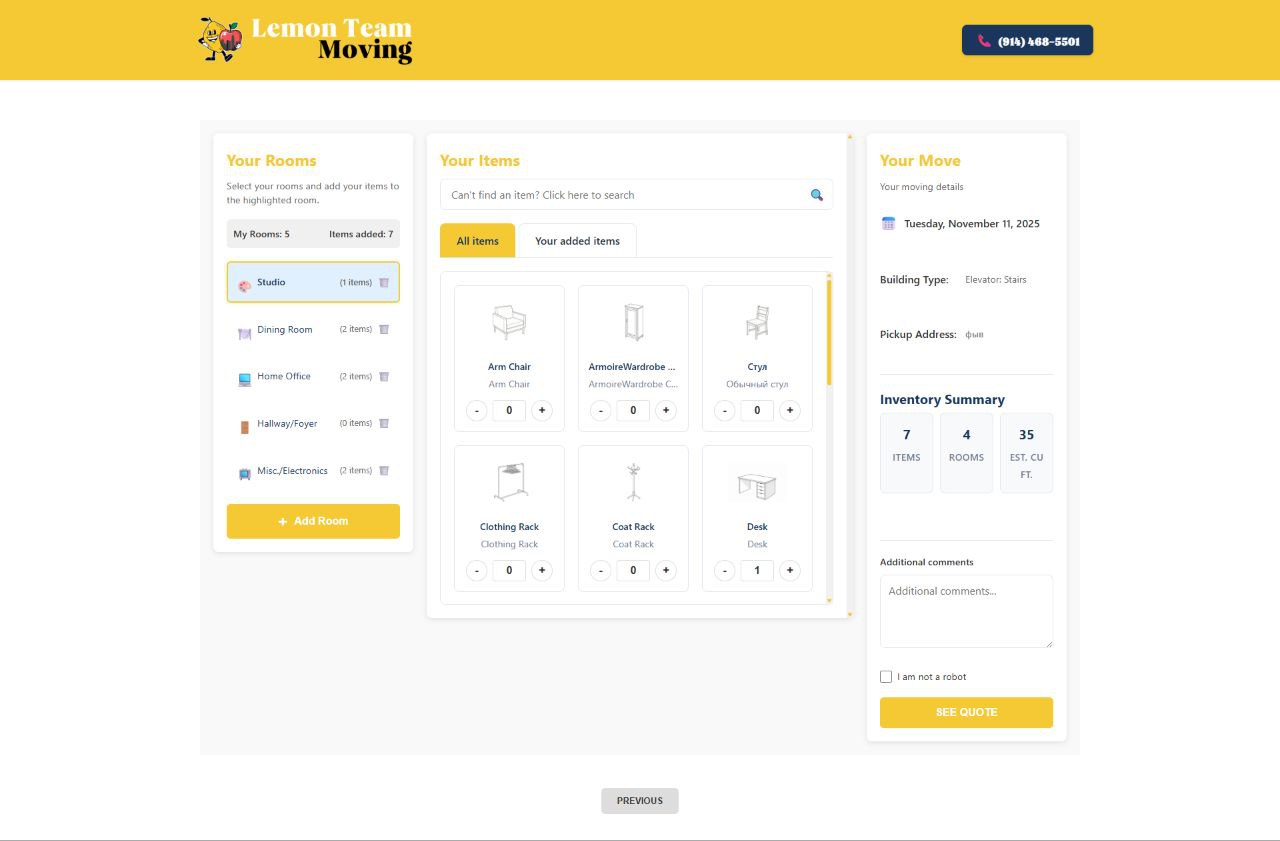Click the Lemon Team Moving logo
Screen dimensions: 1280x841
coord(306,40)
